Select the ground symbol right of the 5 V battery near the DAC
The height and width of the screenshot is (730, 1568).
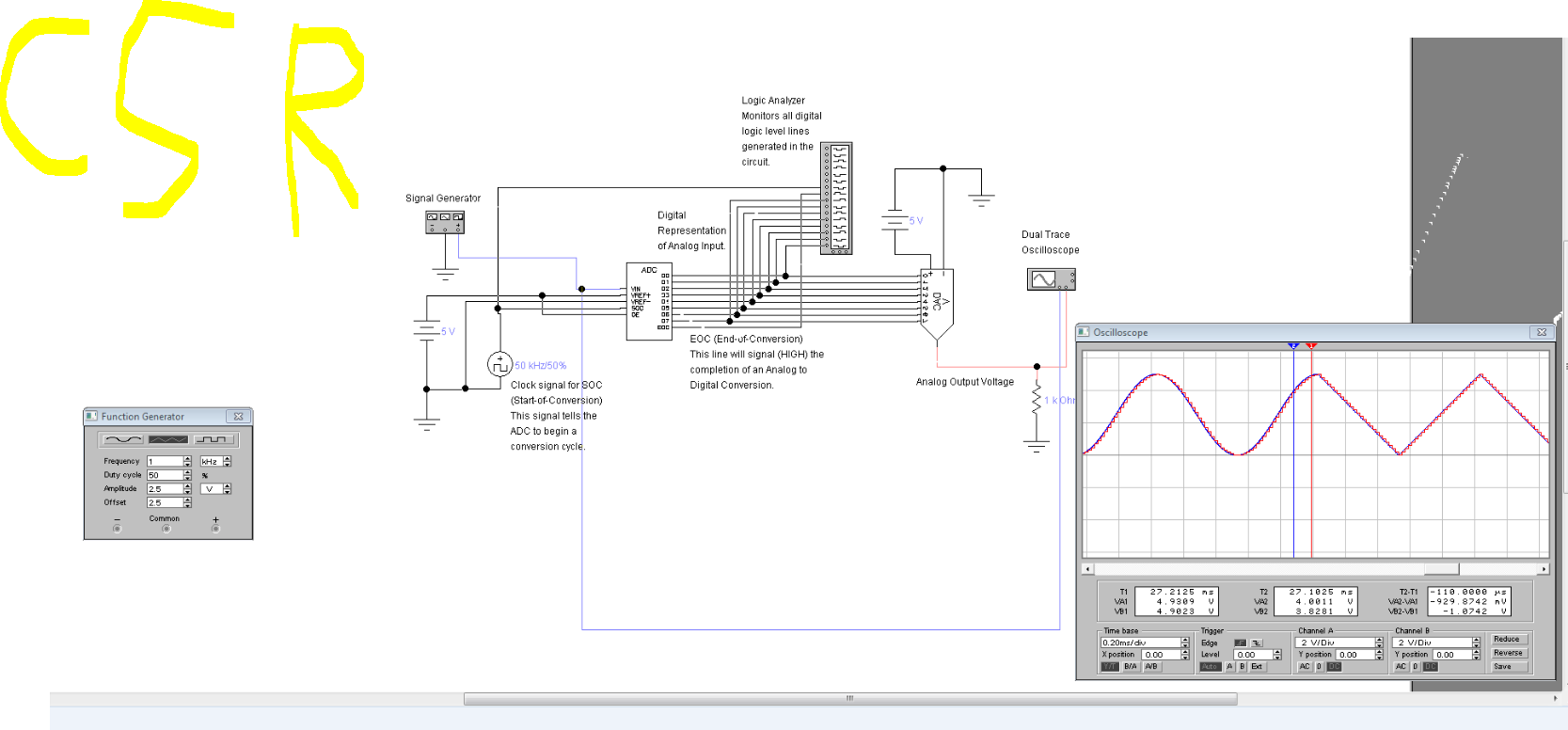[981, 199]
